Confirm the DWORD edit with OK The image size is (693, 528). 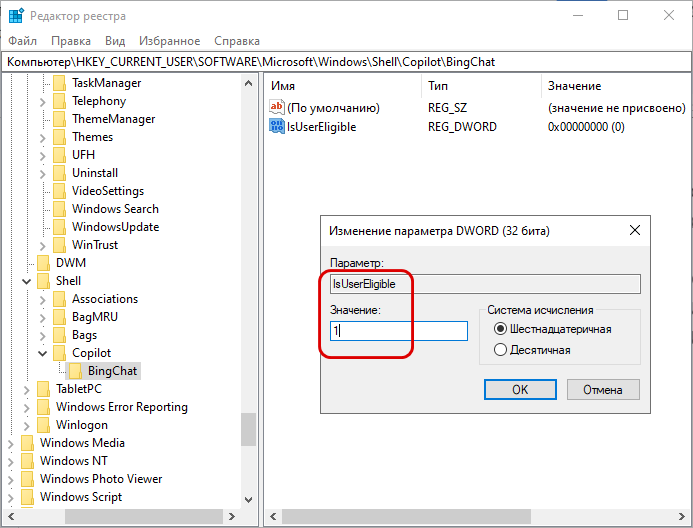520,390
